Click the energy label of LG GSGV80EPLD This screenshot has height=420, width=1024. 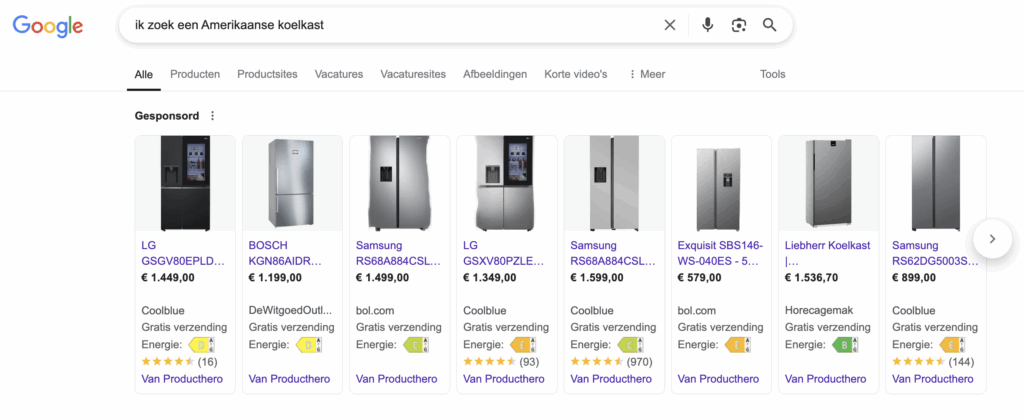[x=201, y=345]
